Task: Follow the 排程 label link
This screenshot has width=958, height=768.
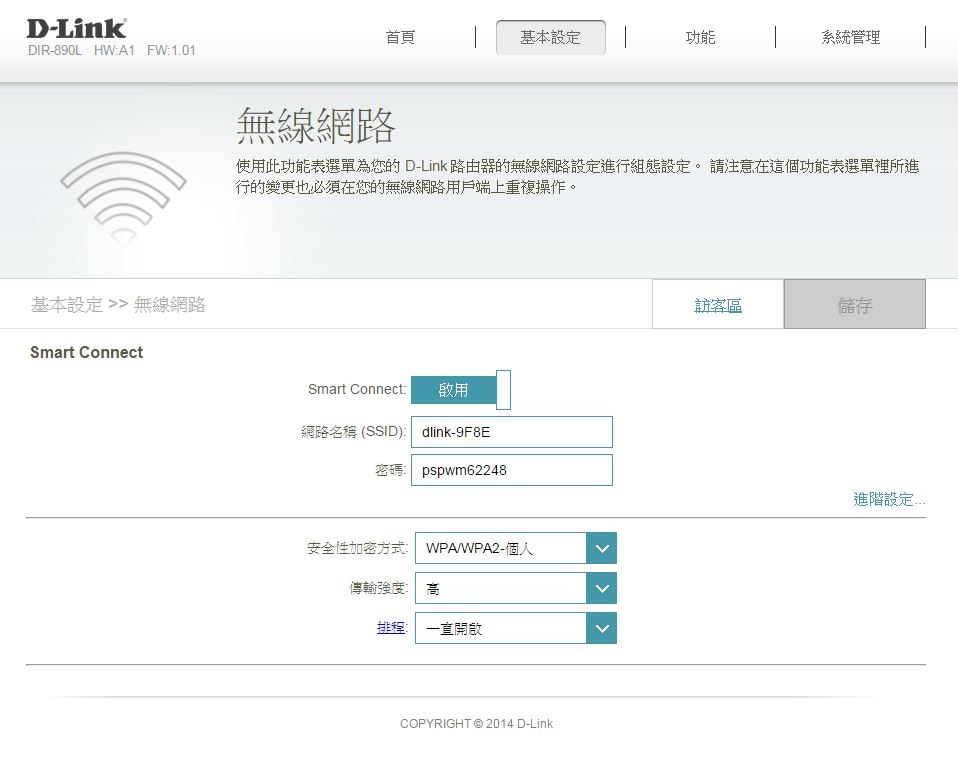Action: click(390, 628)
